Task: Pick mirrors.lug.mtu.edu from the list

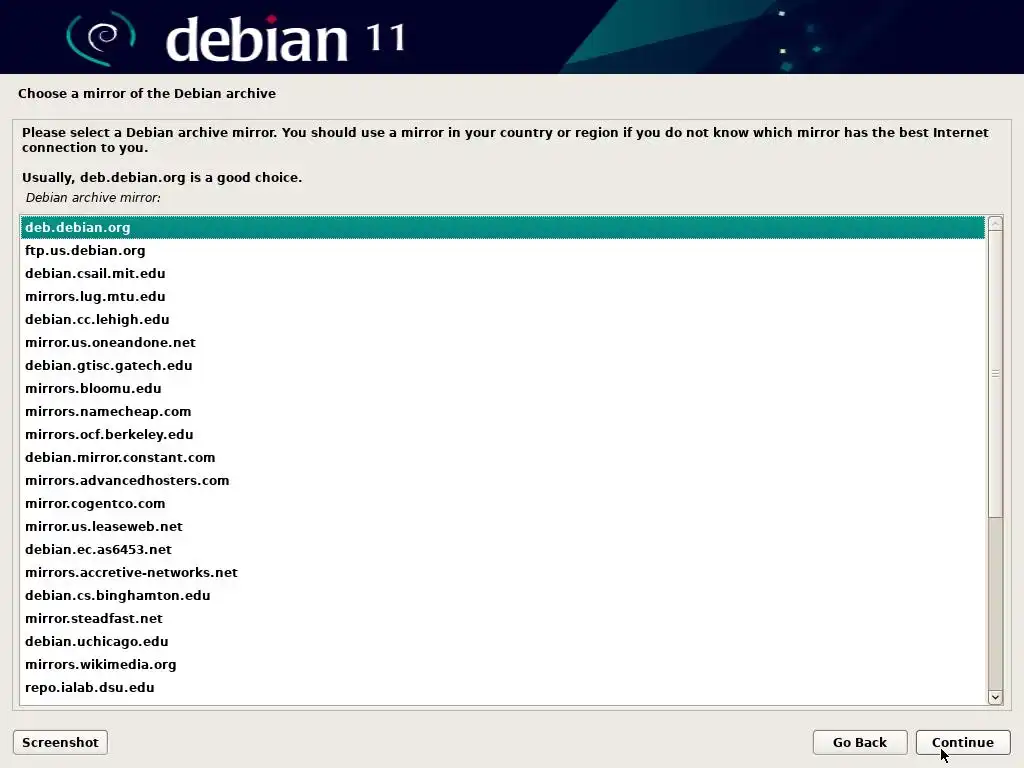Action: tap(502, 296)
